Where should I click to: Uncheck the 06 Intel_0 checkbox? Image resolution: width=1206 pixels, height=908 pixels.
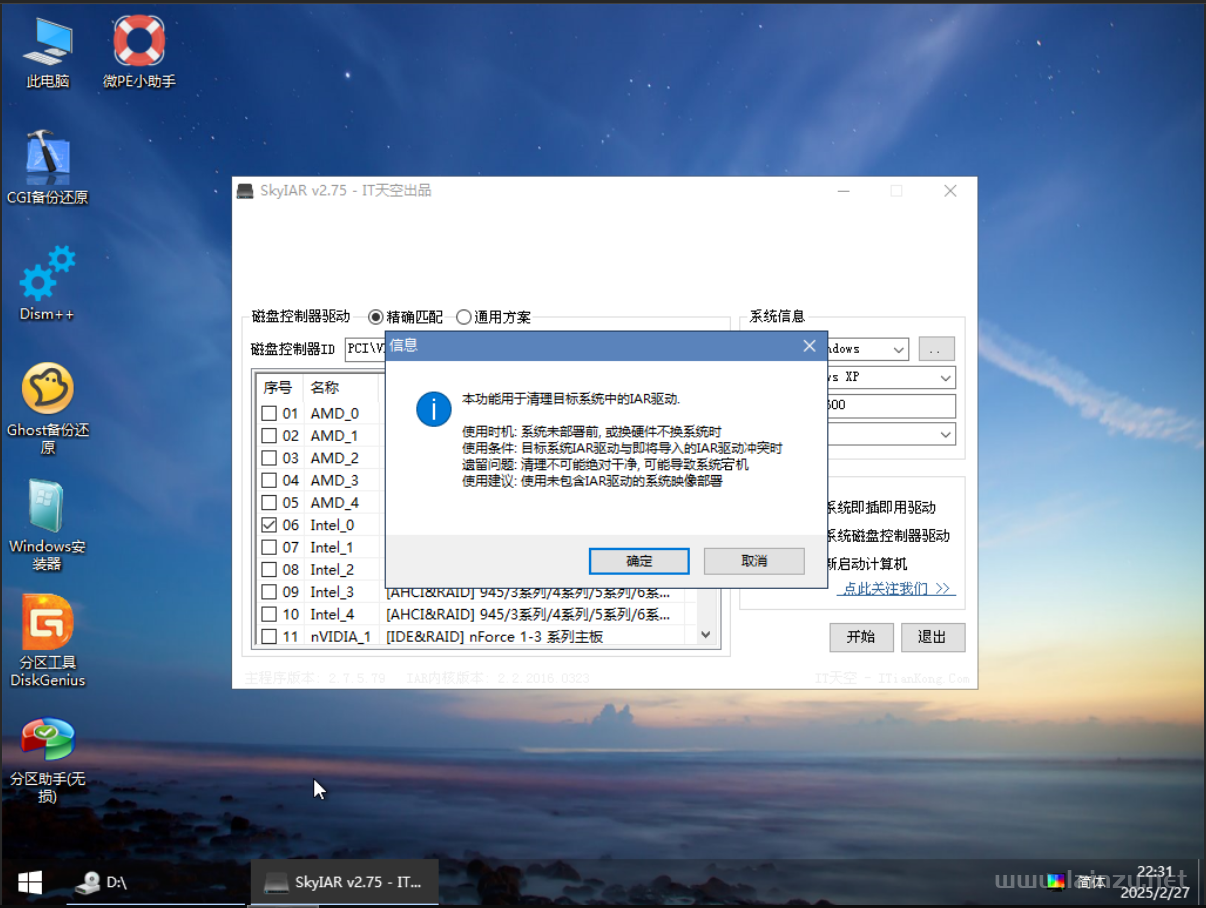[269, 525]
